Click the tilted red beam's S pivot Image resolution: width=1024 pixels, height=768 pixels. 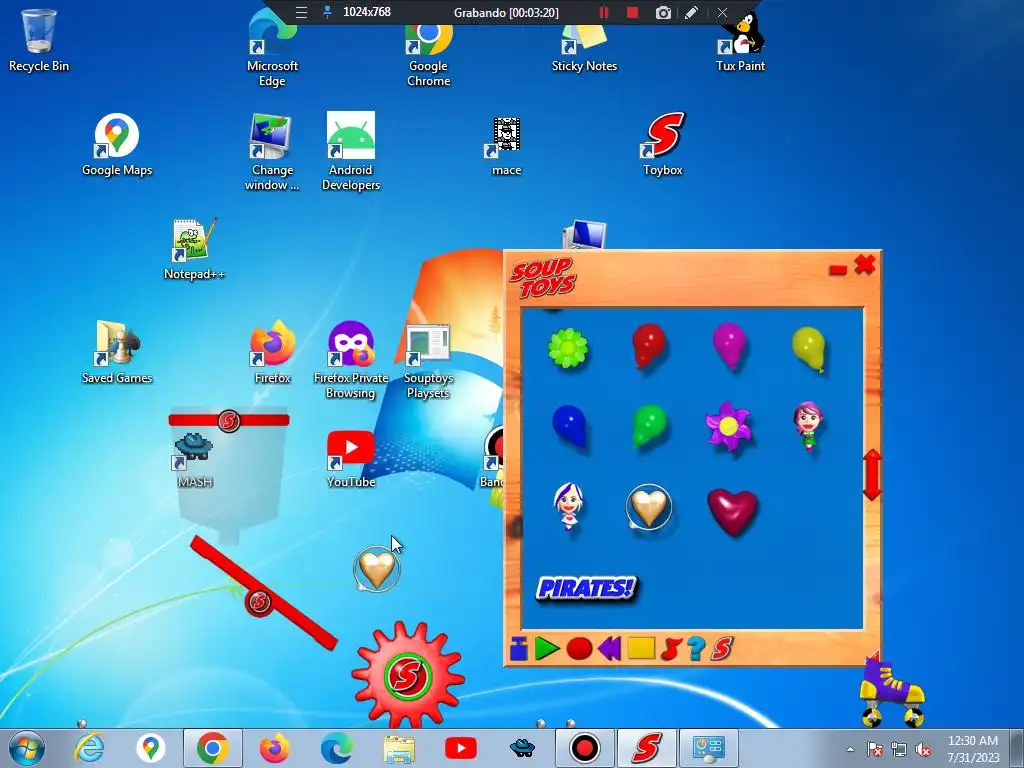[x=259, y=601]
